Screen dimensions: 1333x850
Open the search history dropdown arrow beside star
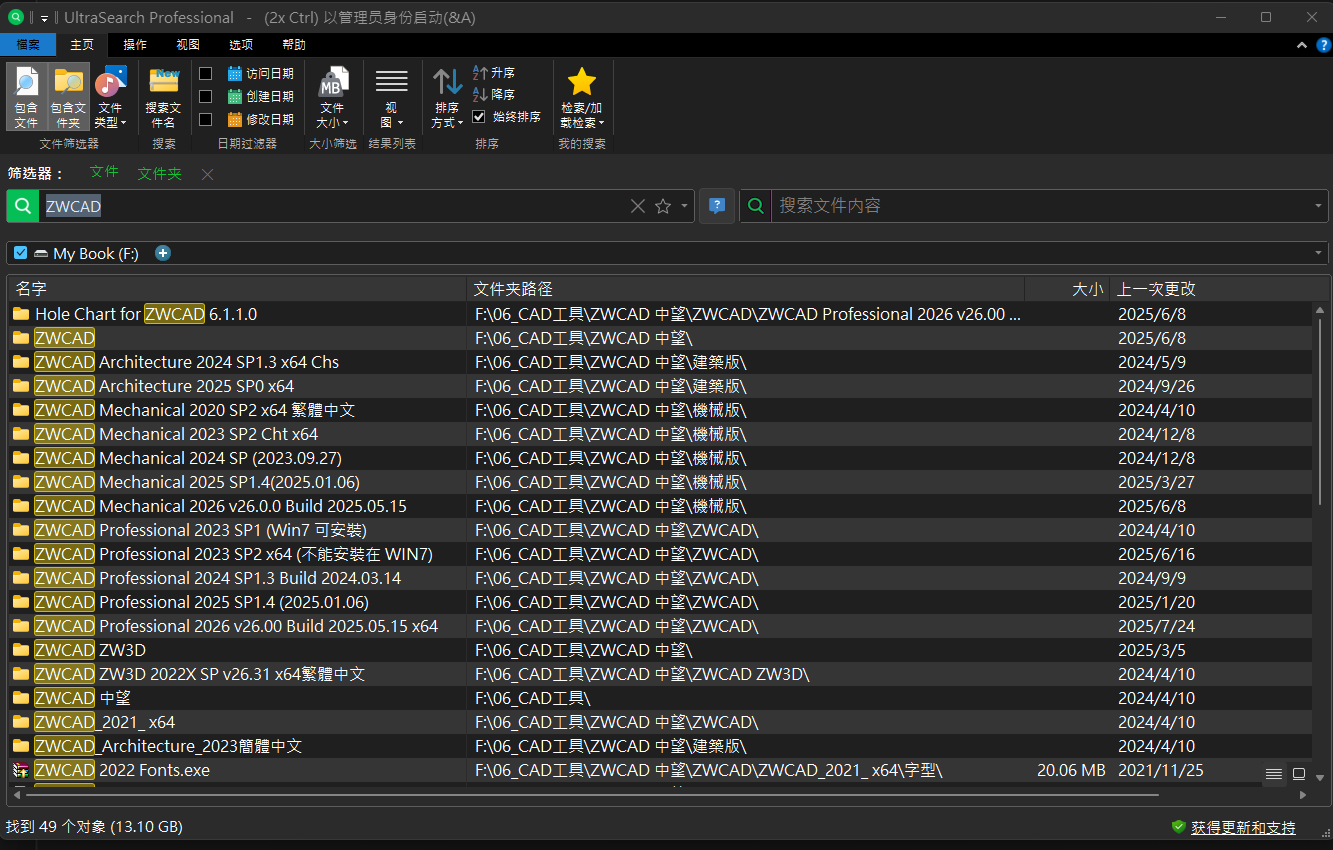(685, 206)
